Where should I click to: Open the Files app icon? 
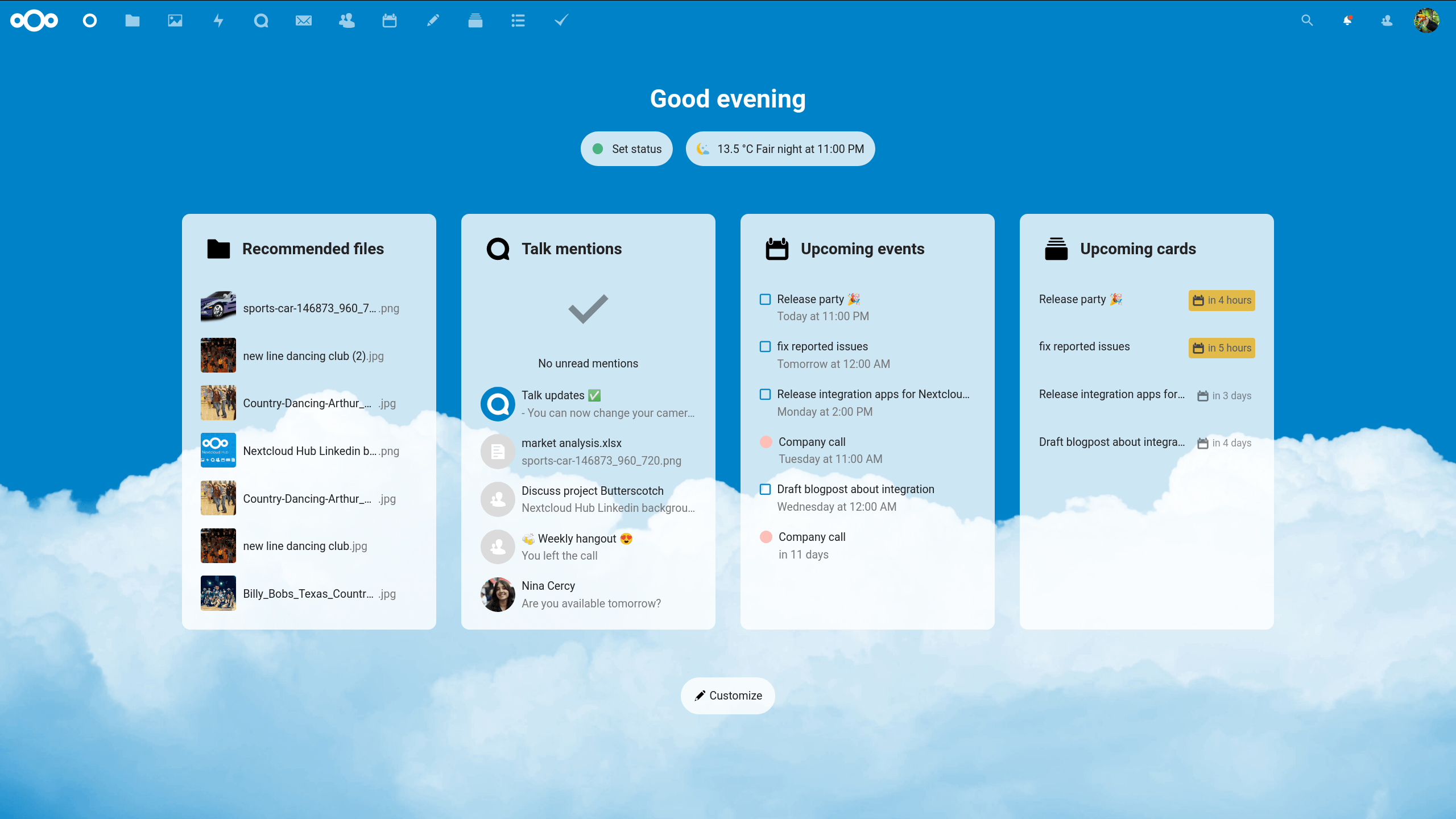point(133,20)
